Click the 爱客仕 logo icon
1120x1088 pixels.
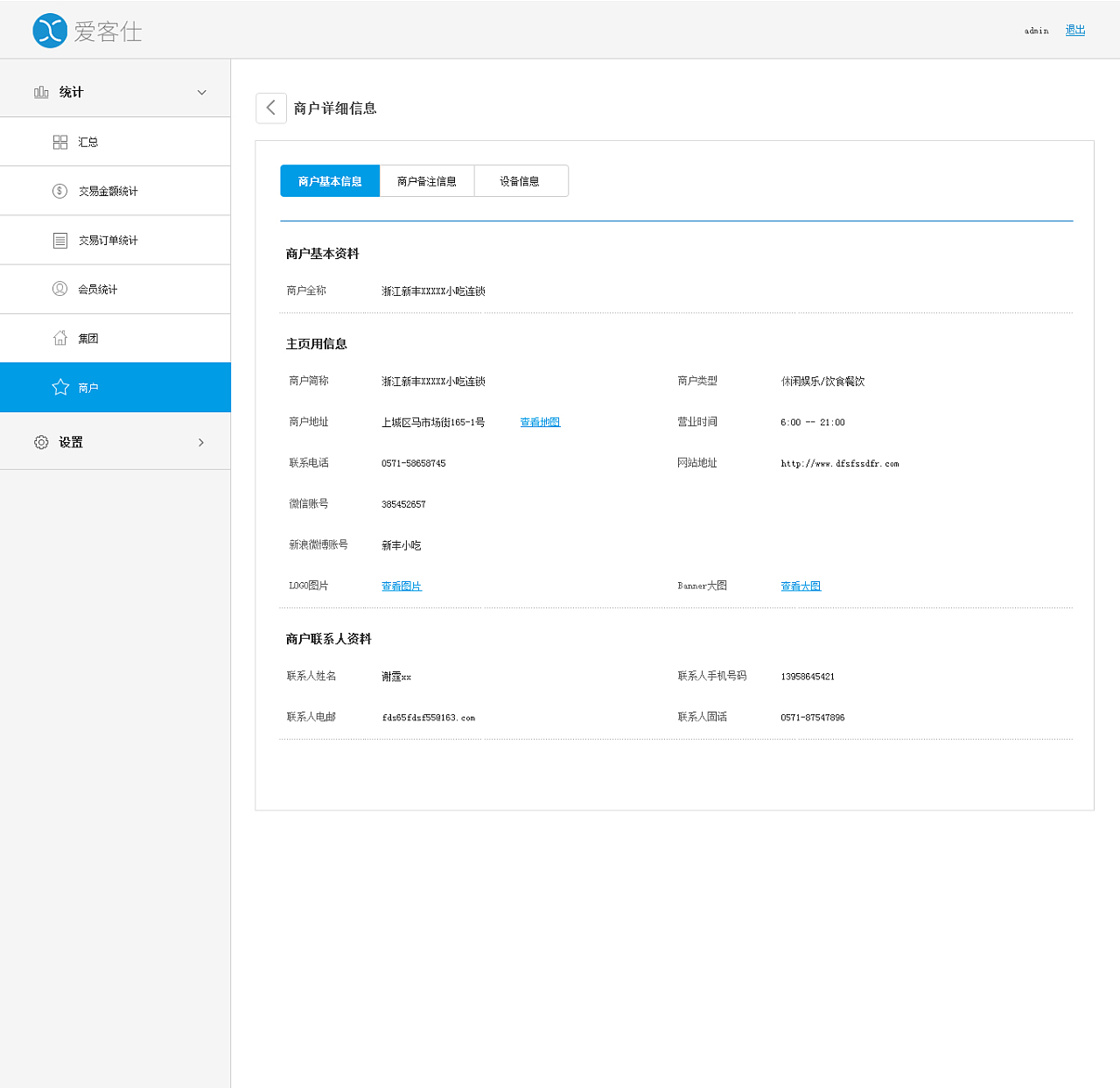pyautogui.click(x=50, y=31)
